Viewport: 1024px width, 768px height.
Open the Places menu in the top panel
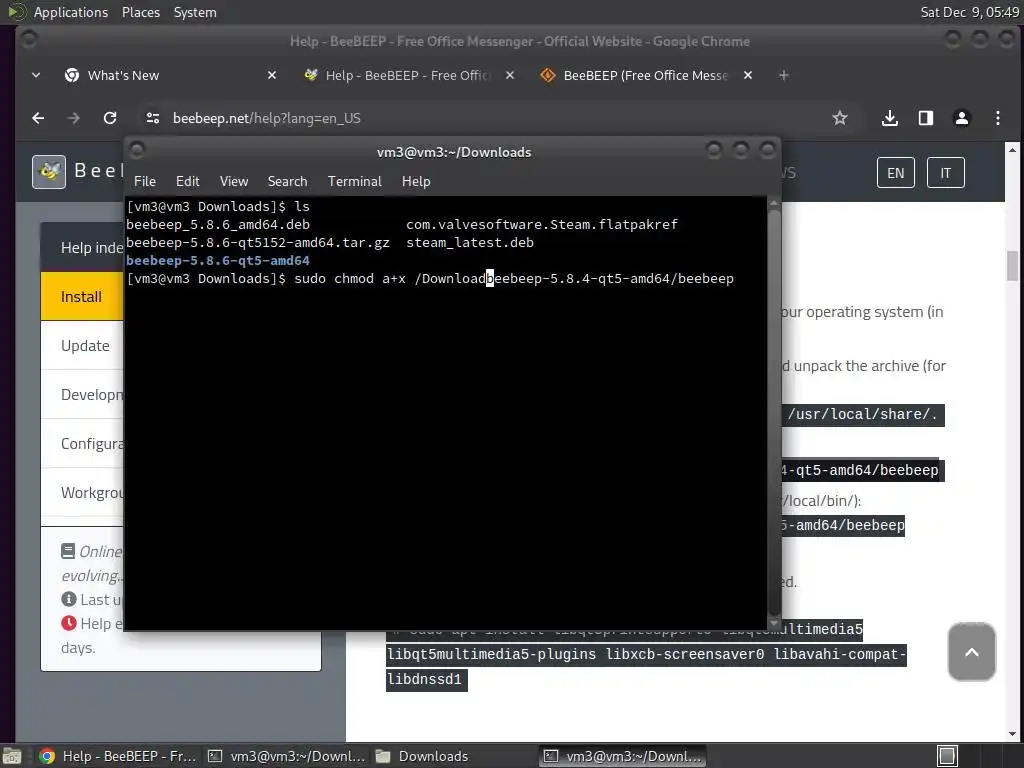coord(140,12)
